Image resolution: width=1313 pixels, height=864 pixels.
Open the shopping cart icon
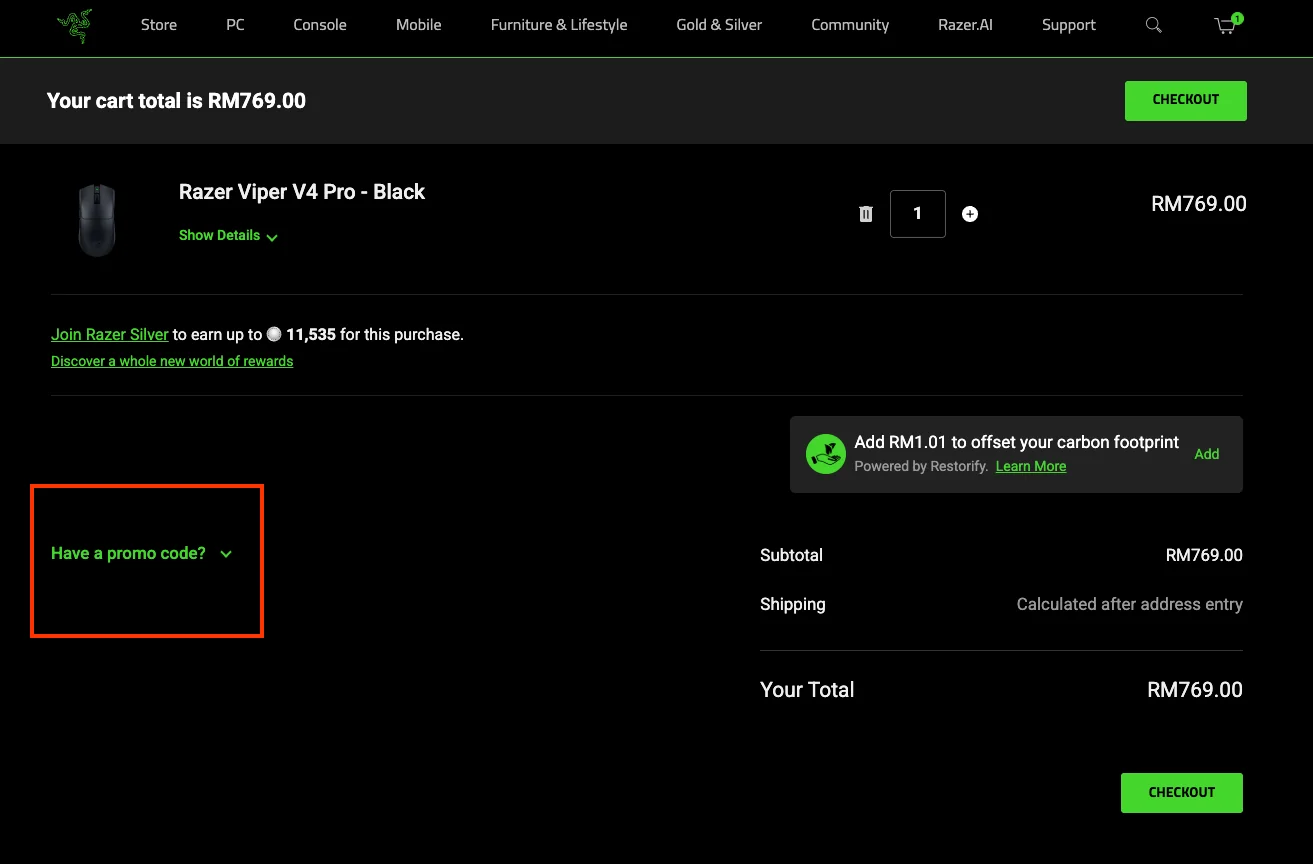tap(1224, 26)
